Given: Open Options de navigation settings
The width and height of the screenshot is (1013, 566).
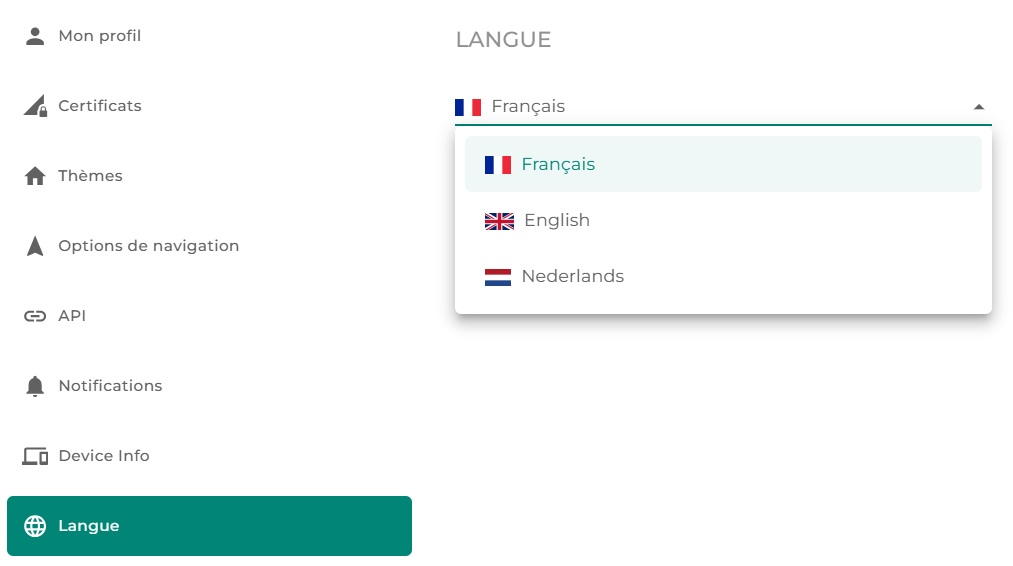Looking at the screenshot, I should click(148, 246).
